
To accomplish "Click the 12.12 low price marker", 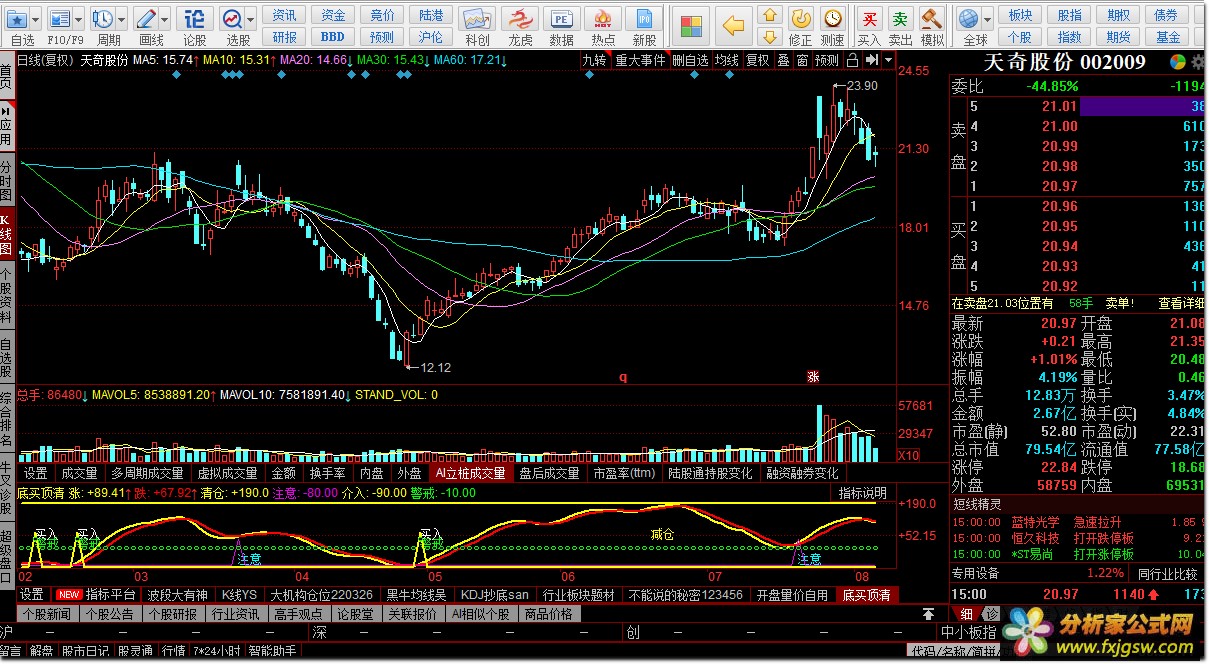I will (x=436, y=368).
